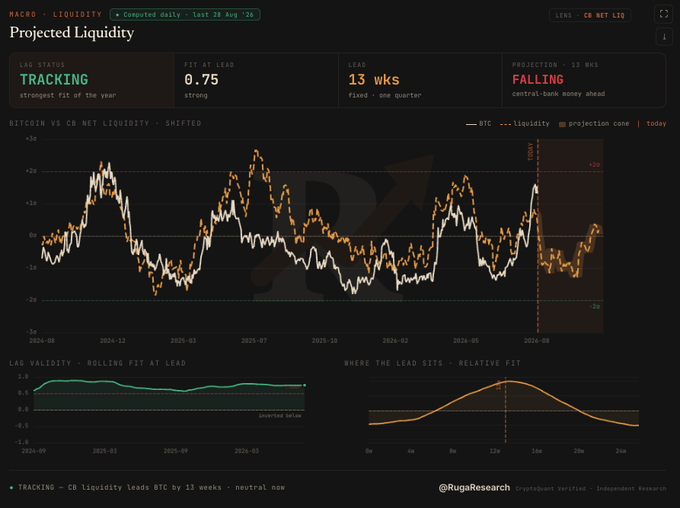
Task: Select the FALLING projection value
Action: point(538,79)
